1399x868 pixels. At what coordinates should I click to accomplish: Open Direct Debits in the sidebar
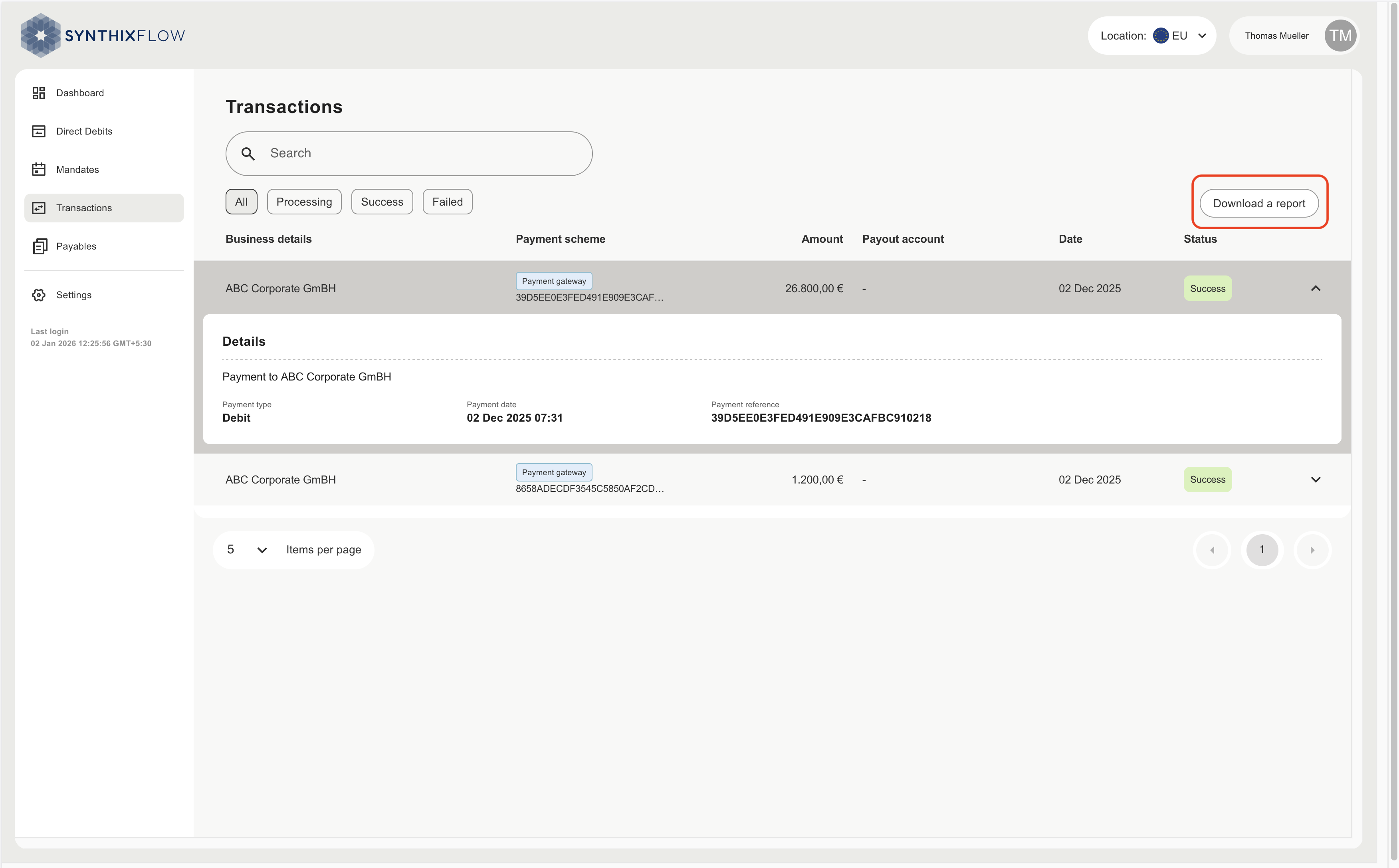click(104, 131)
